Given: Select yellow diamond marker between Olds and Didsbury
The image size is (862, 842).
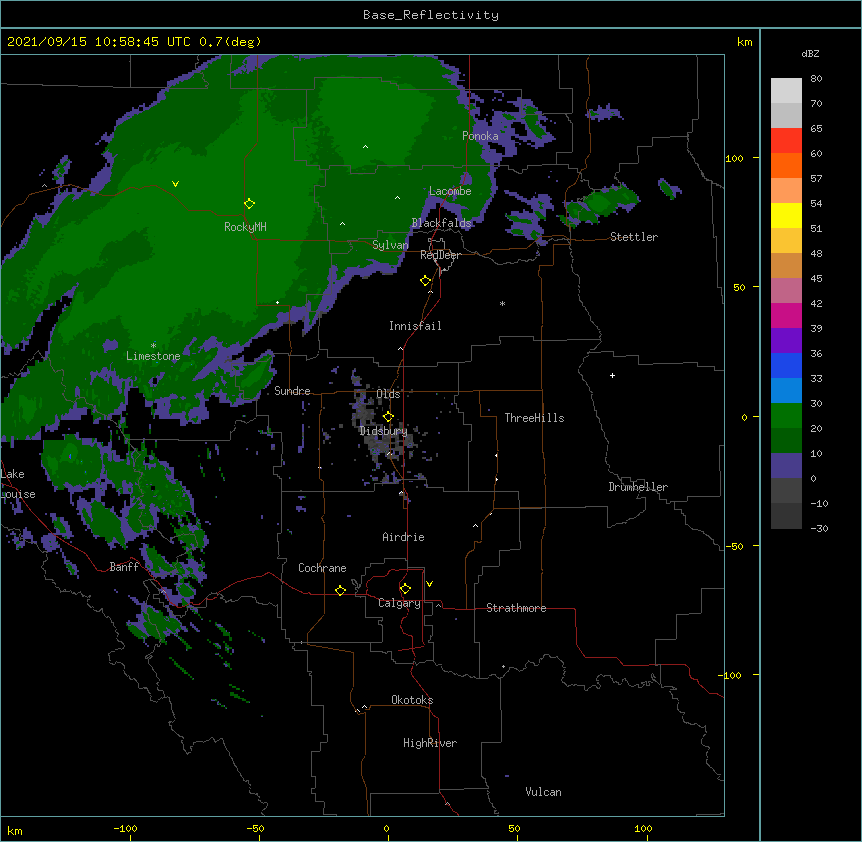Looking at the screenshot, I should (x=388, y=417).
